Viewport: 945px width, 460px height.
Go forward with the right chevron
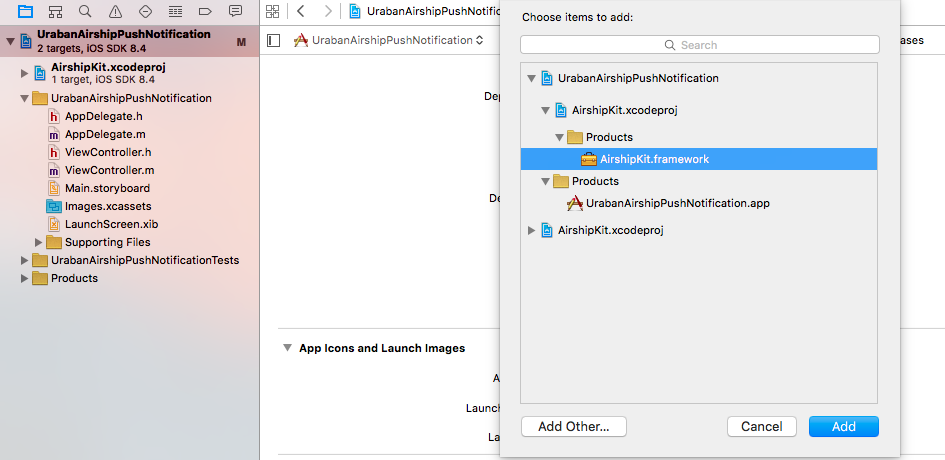pos(327,11)
